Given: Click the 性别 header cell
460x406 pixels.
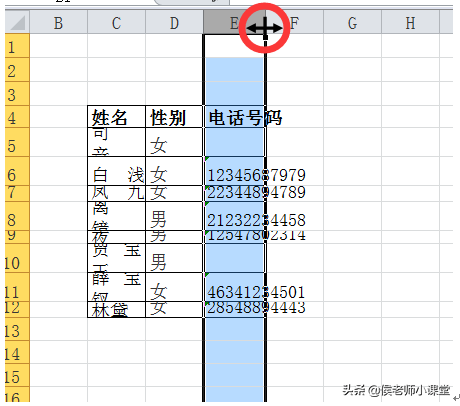Looking at the screenshot, I should [174, 117].
